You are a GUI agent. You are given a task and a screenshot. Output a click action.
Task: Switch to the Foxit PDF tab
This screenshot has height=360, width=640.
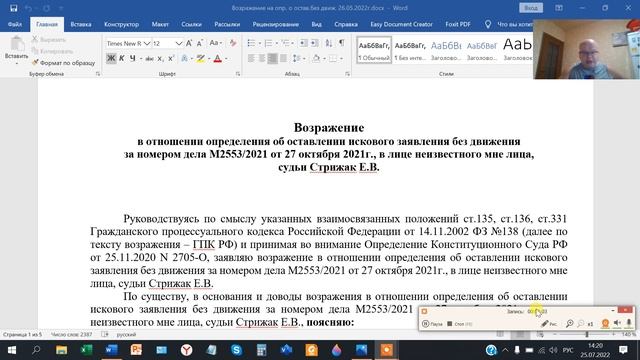pos(458,24)
